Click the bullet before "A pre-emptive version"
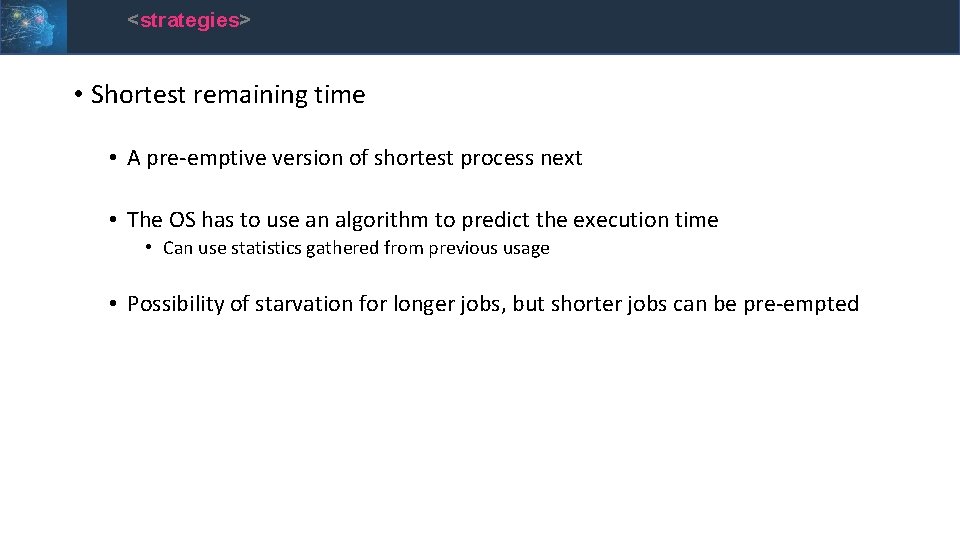The image size is (960, 540). pyautogui.click(x=113, y=158)
